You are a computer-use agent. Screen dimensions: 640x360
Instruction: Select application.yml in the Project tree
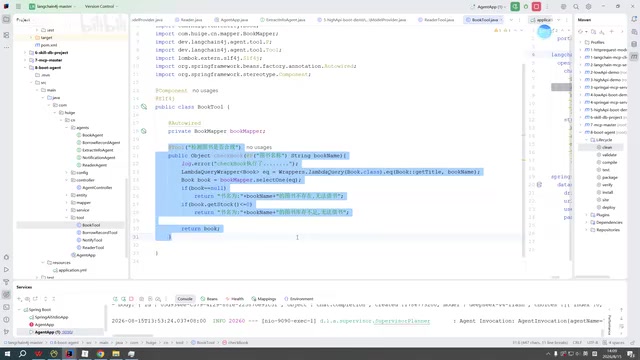[x=70, y=270]
